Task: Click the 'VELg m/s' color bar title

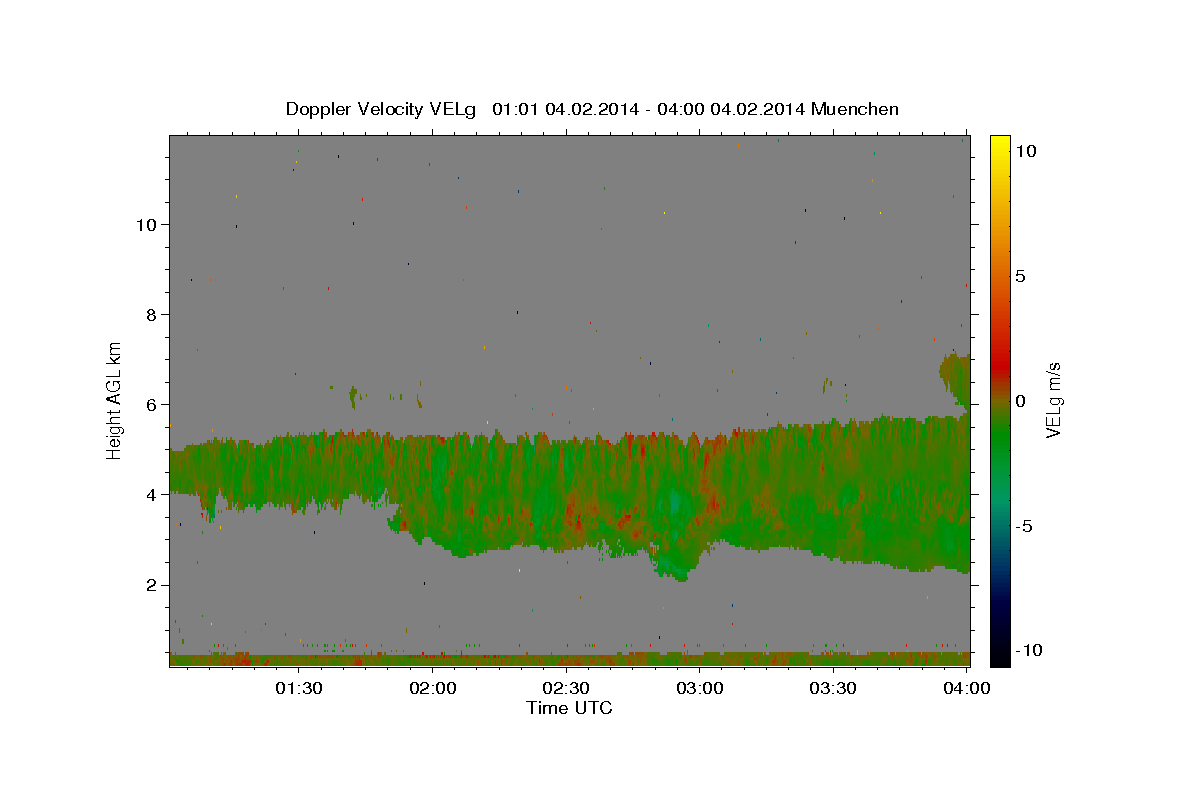Action: click(1053, 400)
